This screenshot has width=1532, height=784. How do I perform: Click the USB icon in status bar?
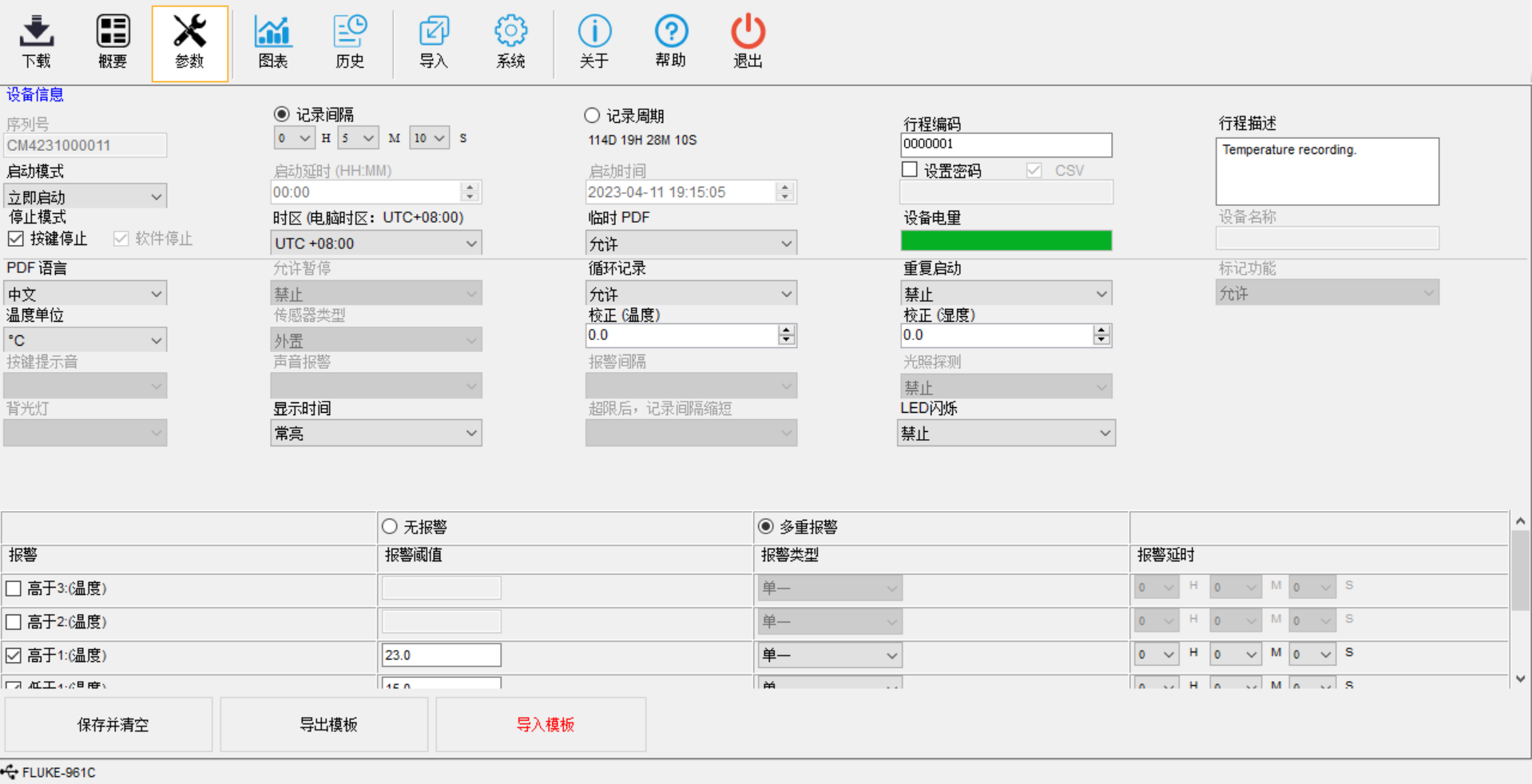(10, 772)
